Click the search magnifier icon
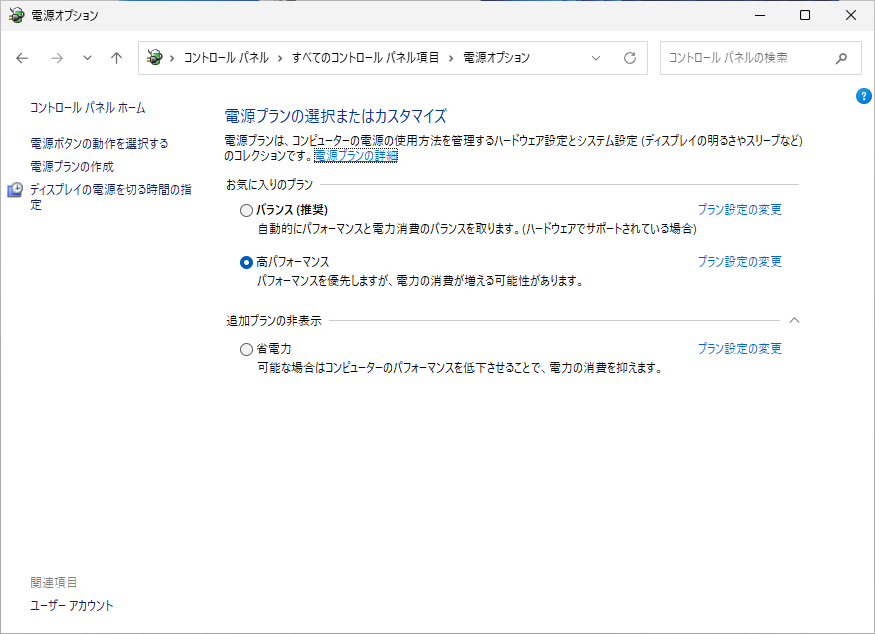The height and width of the screenshot is (634, 875). (x=842, y=58)
